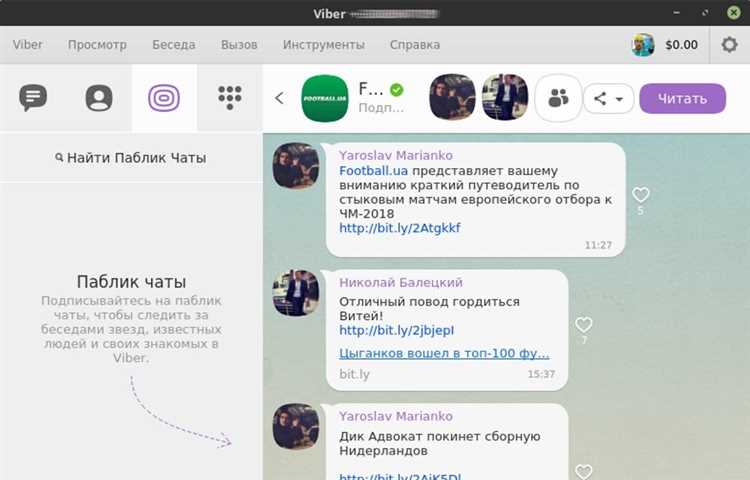Click Yaroslav Marianko's avatar on Дик Адвокат message
The height and width of the screenshot is (480, 750).
(296, 426)
